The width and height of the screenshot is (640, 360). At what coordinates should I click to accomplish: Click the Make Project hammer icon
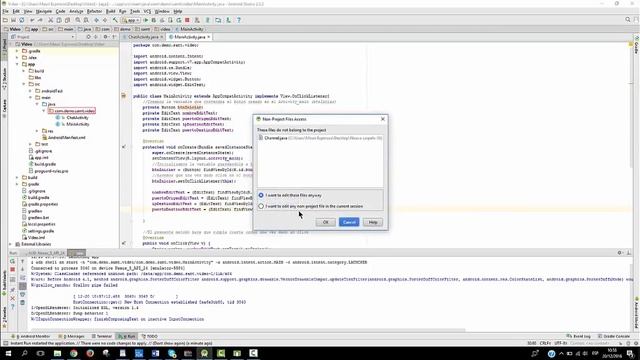point(116,20)
